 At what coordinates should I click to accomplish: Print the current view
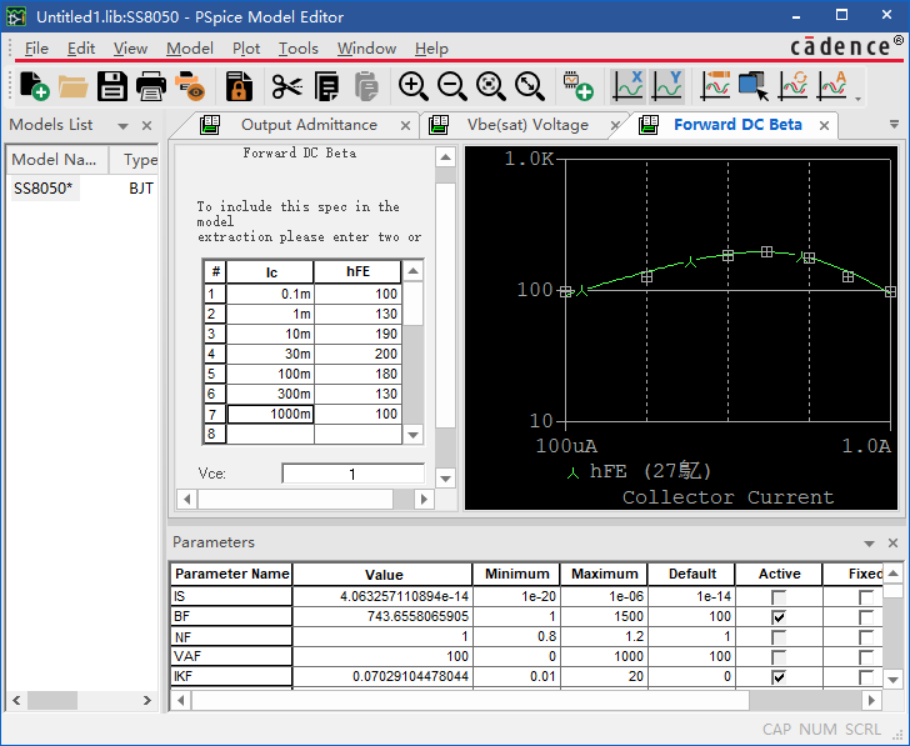click(x=151, y=87)
